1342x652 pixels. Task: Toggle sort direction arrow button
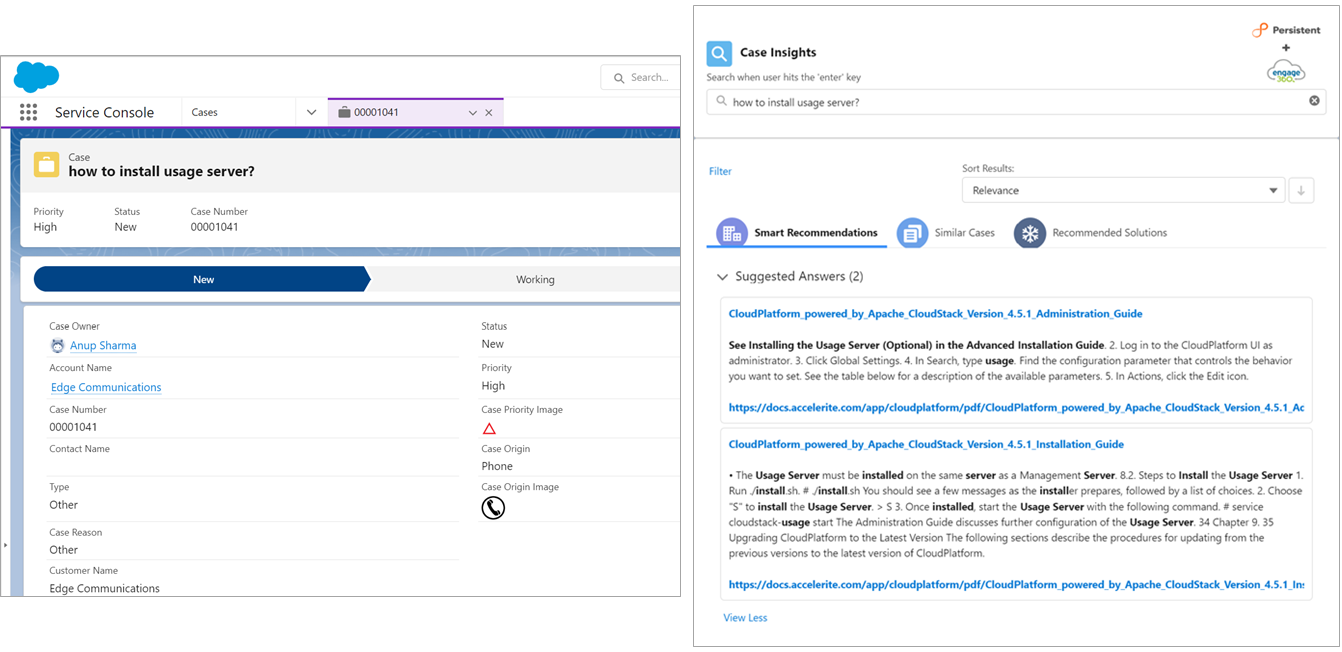coord(1301,190)
